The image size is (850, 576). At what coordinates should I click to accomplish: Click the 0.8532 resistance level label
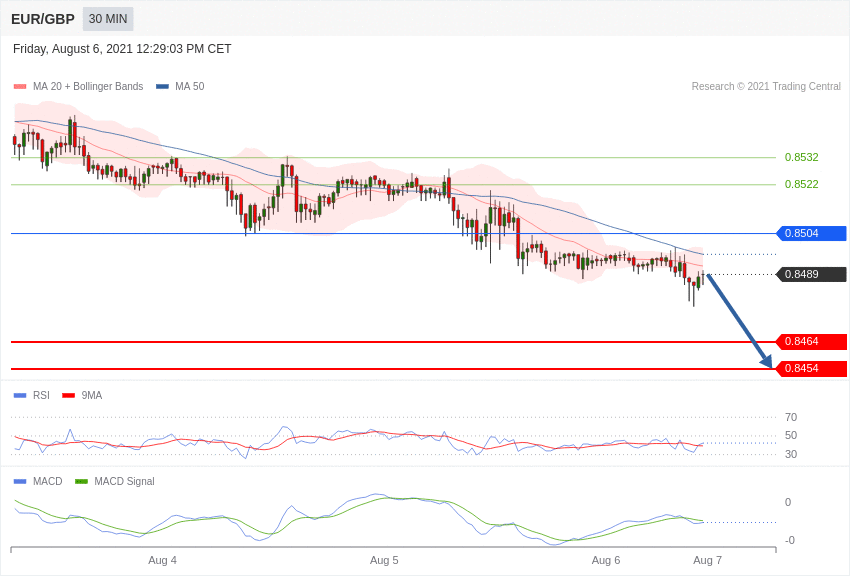802,157
